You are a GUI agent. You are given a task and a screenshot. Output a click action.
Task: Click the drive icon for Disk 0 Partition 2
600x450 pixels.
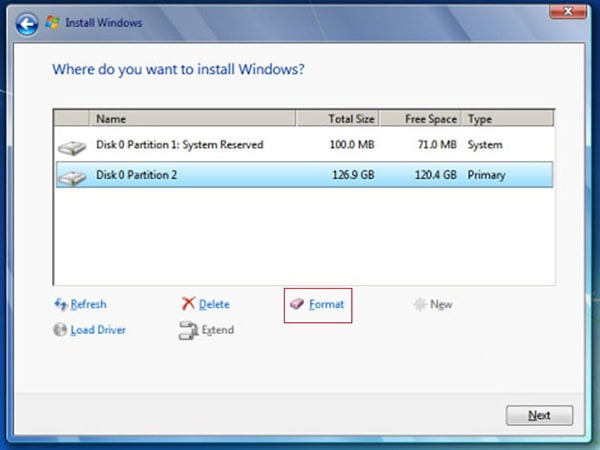[72, 178]
